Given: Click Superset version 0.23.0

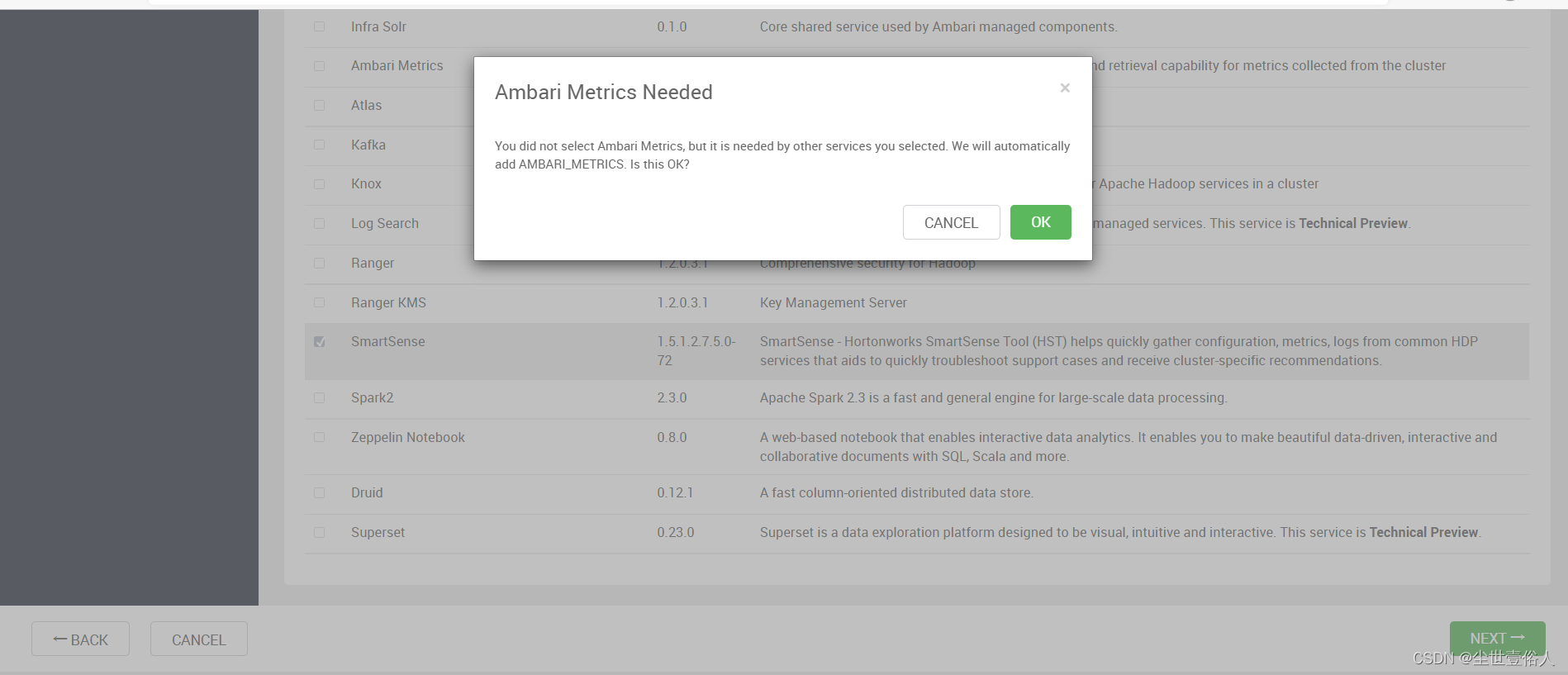Looking at the screenshot, I should point(675,532).
